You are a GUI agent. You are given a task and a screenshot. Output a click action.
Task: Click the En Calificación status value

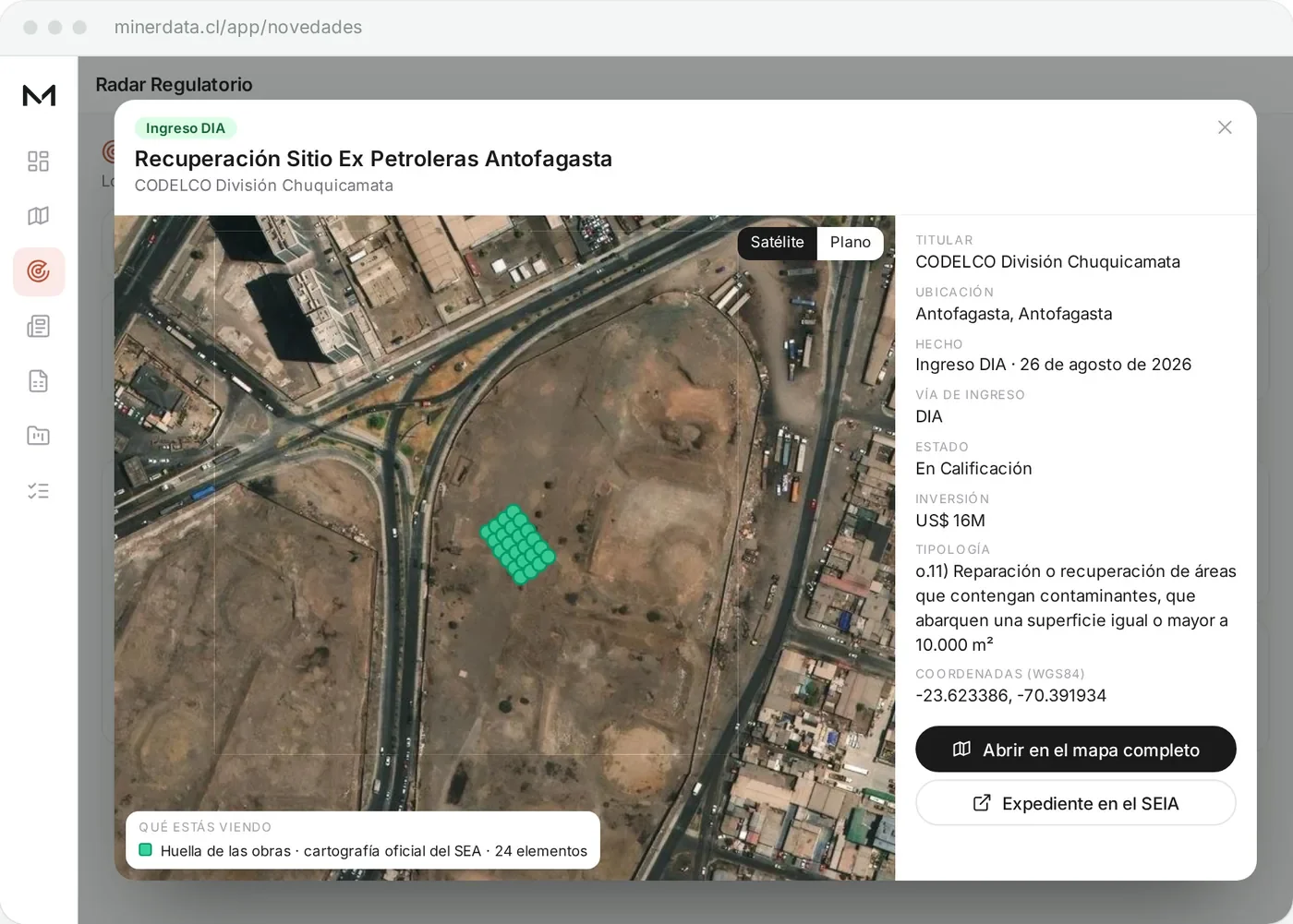973,469
